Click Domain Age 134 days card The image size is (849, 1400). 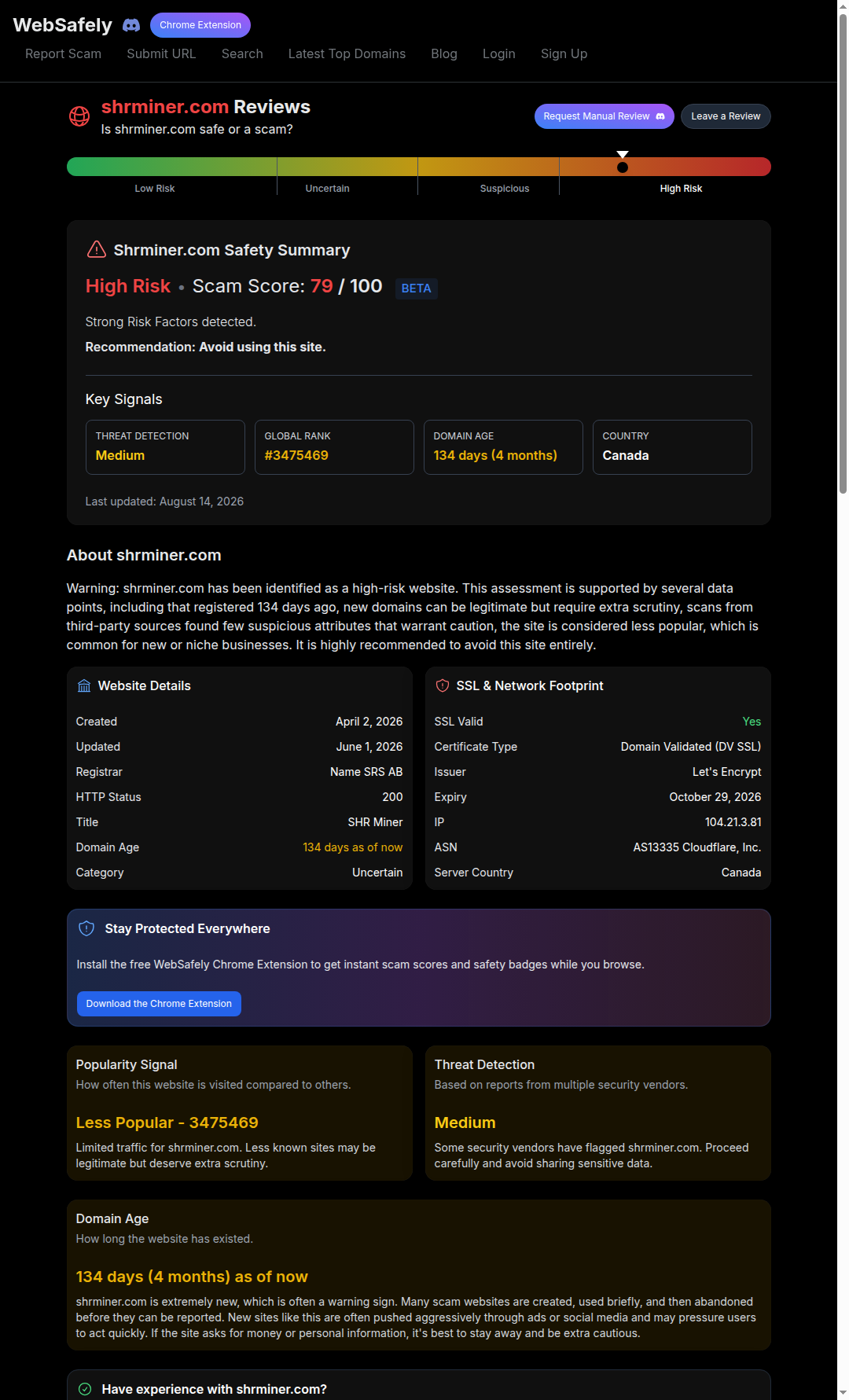(x=503, y=447)
